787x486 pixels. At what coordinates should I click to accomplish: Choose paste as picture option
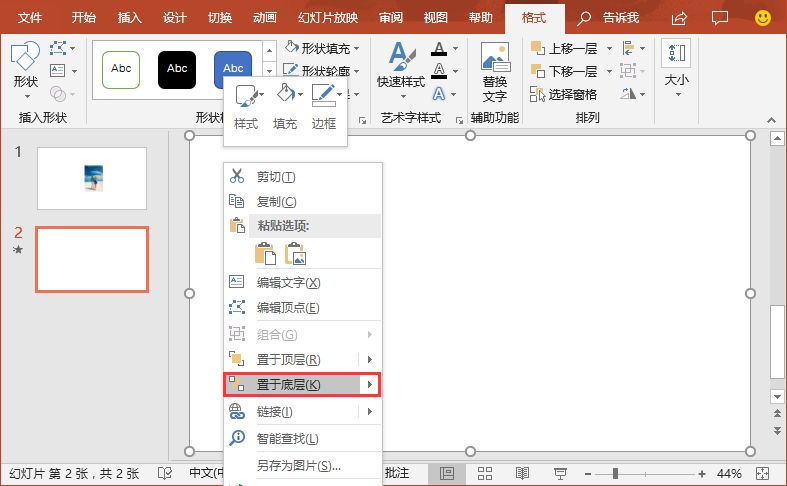(x=295, y=254)
